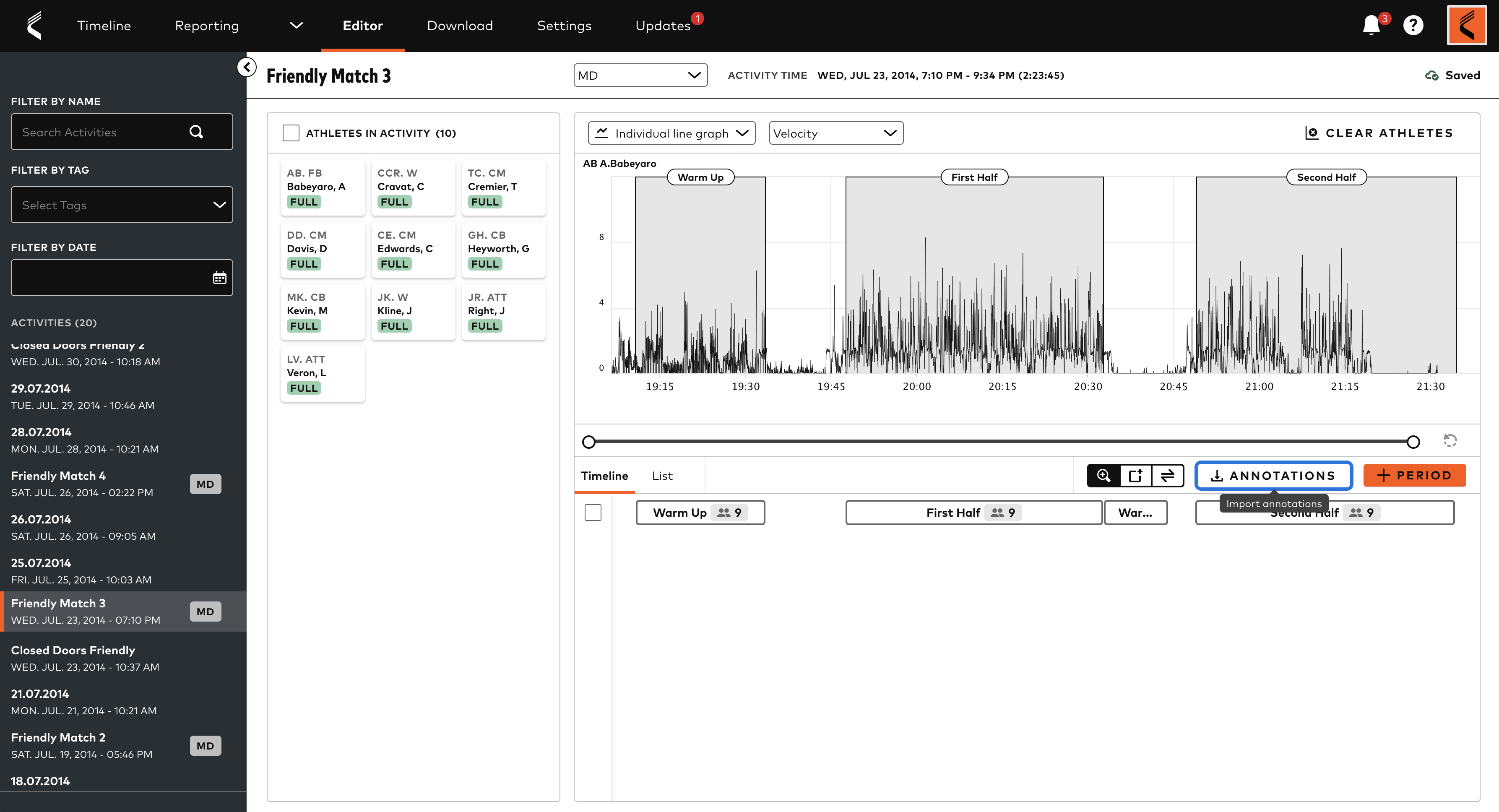Image resolution: width=1499 pixels, height=812 pixels.
Task: Click the orange Period button
Action: point(1415,475)
